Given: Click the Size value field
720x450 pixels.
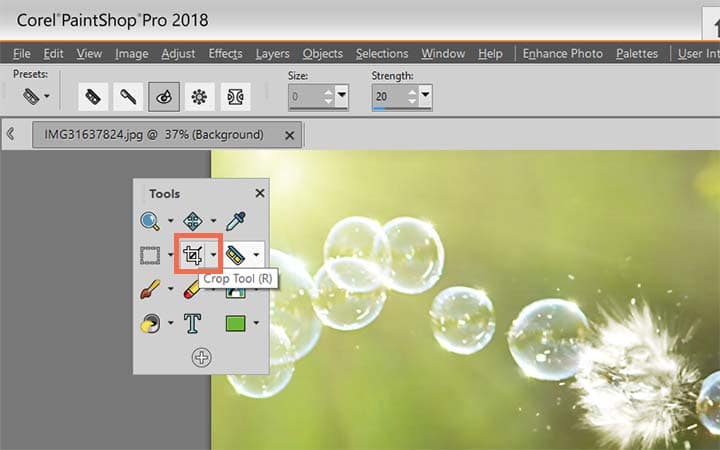Looking at the screenshot, I should (306, 96).
